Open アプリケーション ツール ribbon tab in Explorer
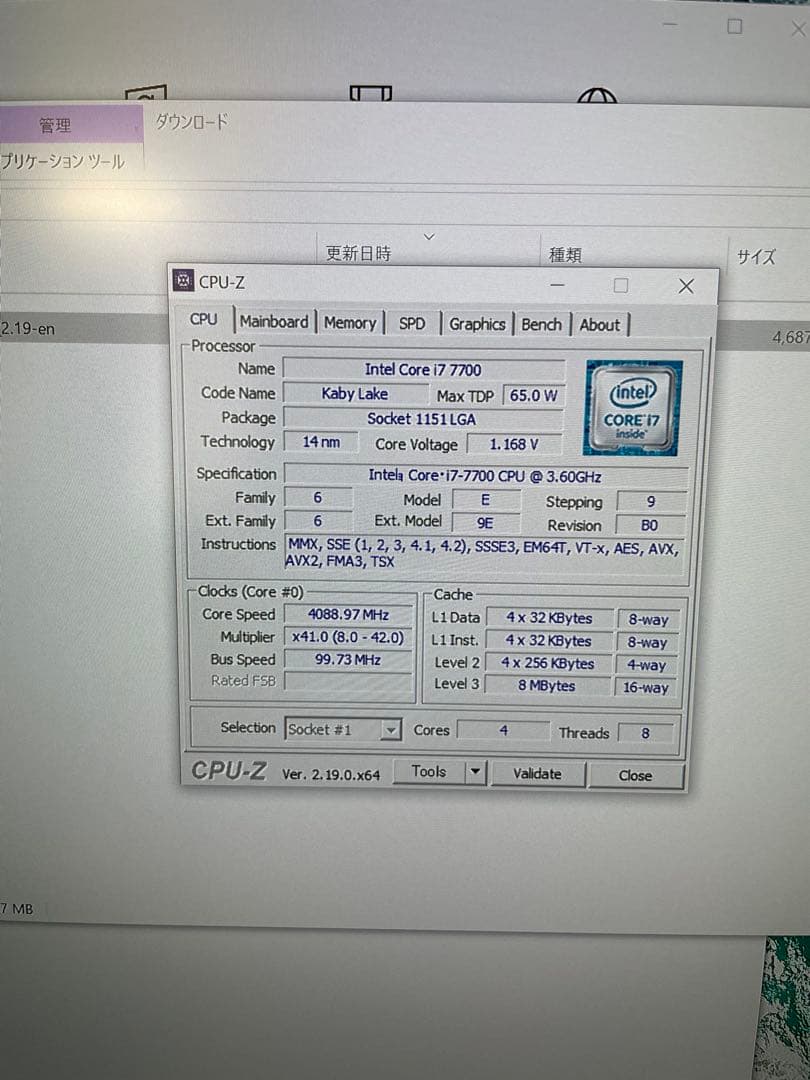 (63, 161)
